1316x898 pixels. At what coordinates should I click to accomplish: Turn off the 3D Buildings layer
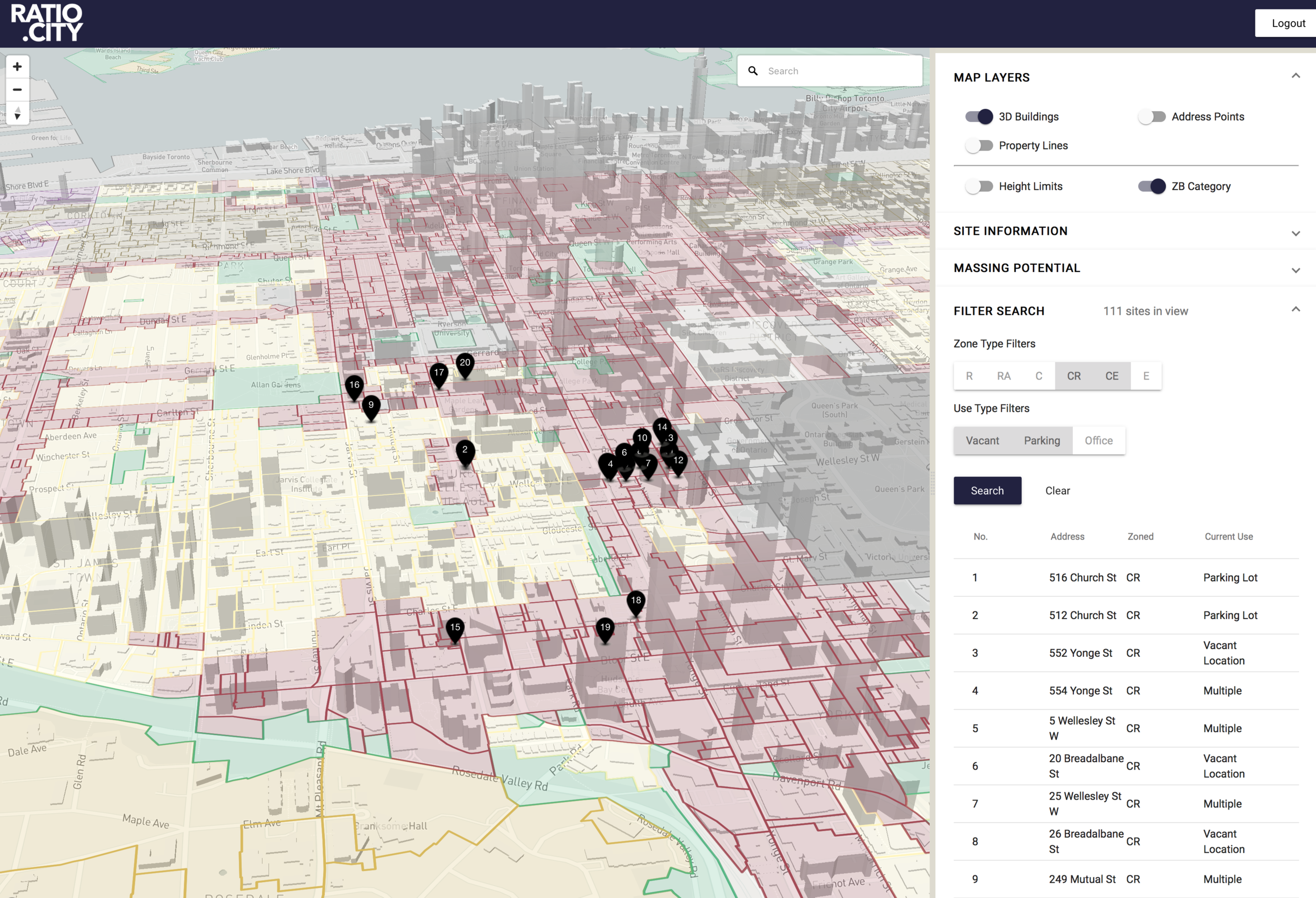point(979,117)
